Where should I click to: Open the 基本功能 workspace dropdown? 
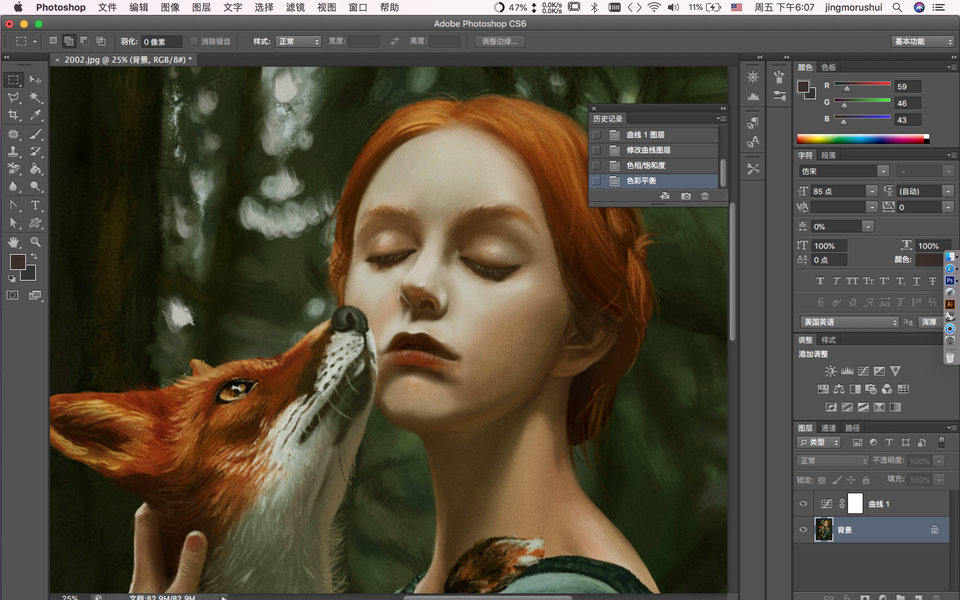[923, 41]
